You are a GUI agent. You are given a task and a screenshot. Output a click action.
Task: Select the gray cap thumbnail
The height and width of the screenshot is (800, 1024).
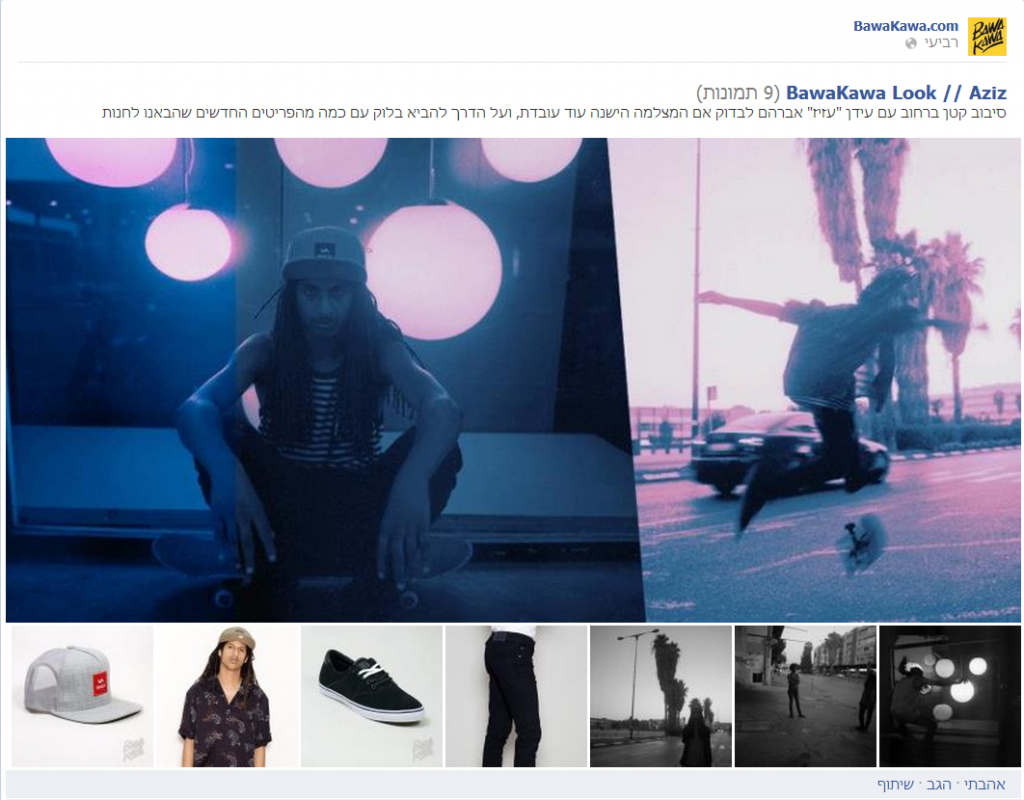click(x=82, y=696)
